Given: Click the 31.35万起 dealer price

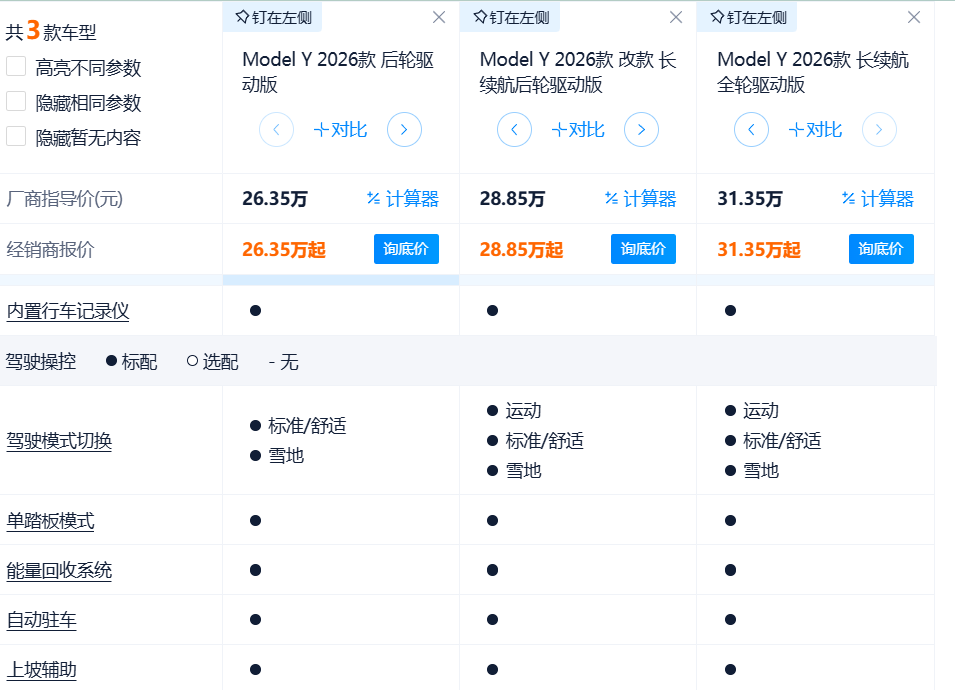Looking at the screenshot, I should click(x=759, y=250).
